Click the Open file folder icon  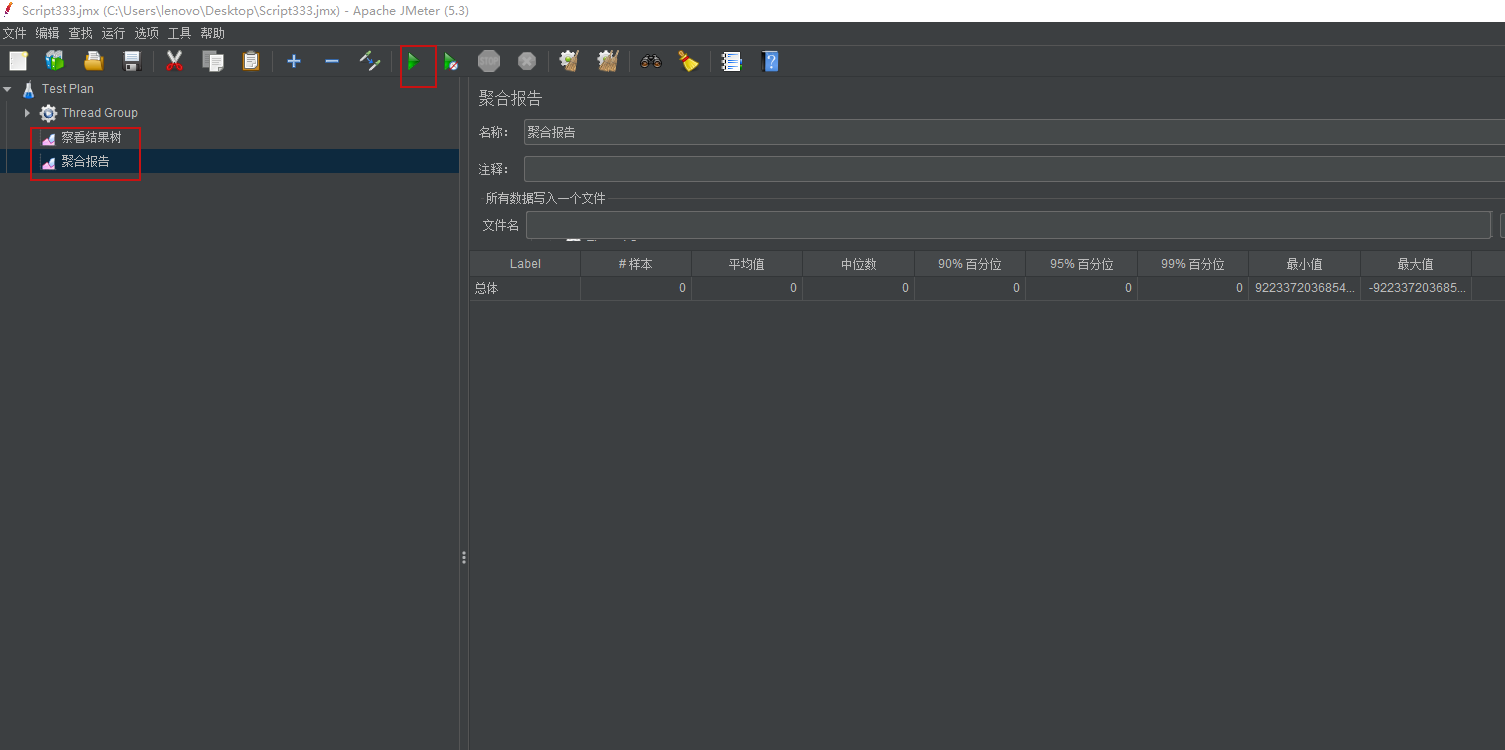coord(93,61)
